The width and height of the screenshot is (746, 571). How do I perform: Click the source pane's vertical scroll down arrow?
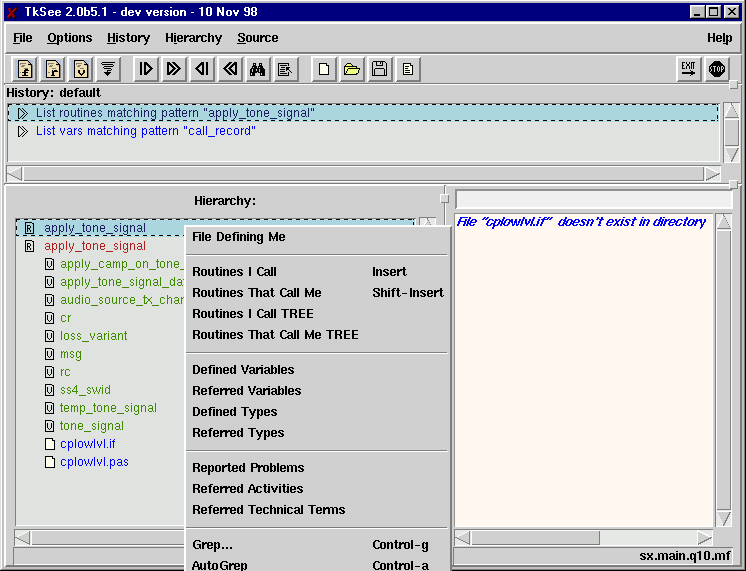click(x=724, y=519)
